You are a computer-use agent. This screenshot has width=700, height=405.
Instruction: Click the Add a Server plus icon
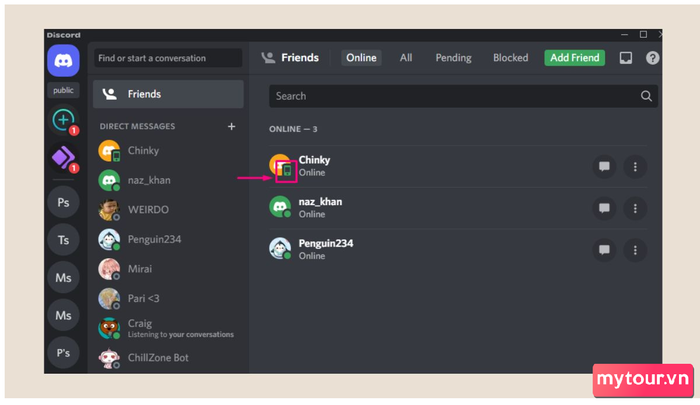(x=63, y=120)
